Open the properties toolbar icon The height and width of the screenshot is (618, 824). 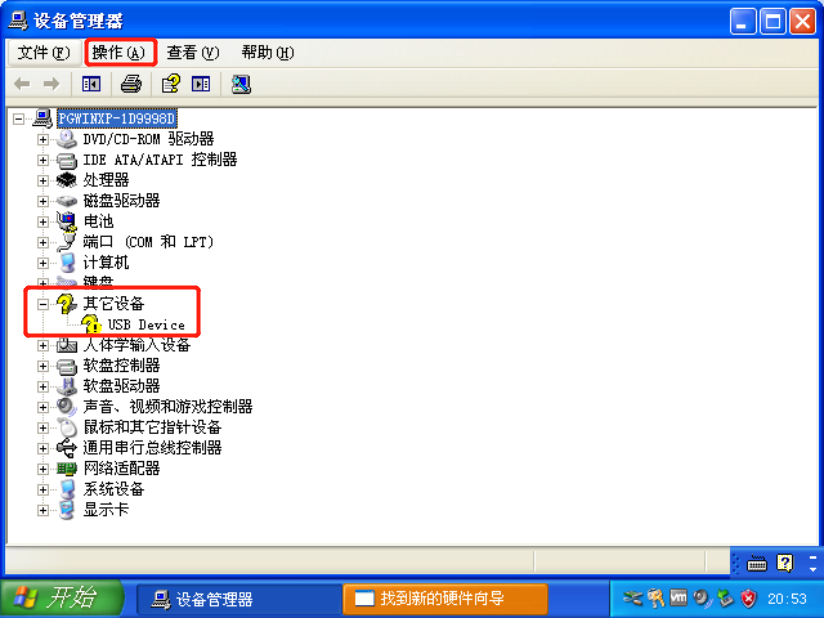point(171,84)
